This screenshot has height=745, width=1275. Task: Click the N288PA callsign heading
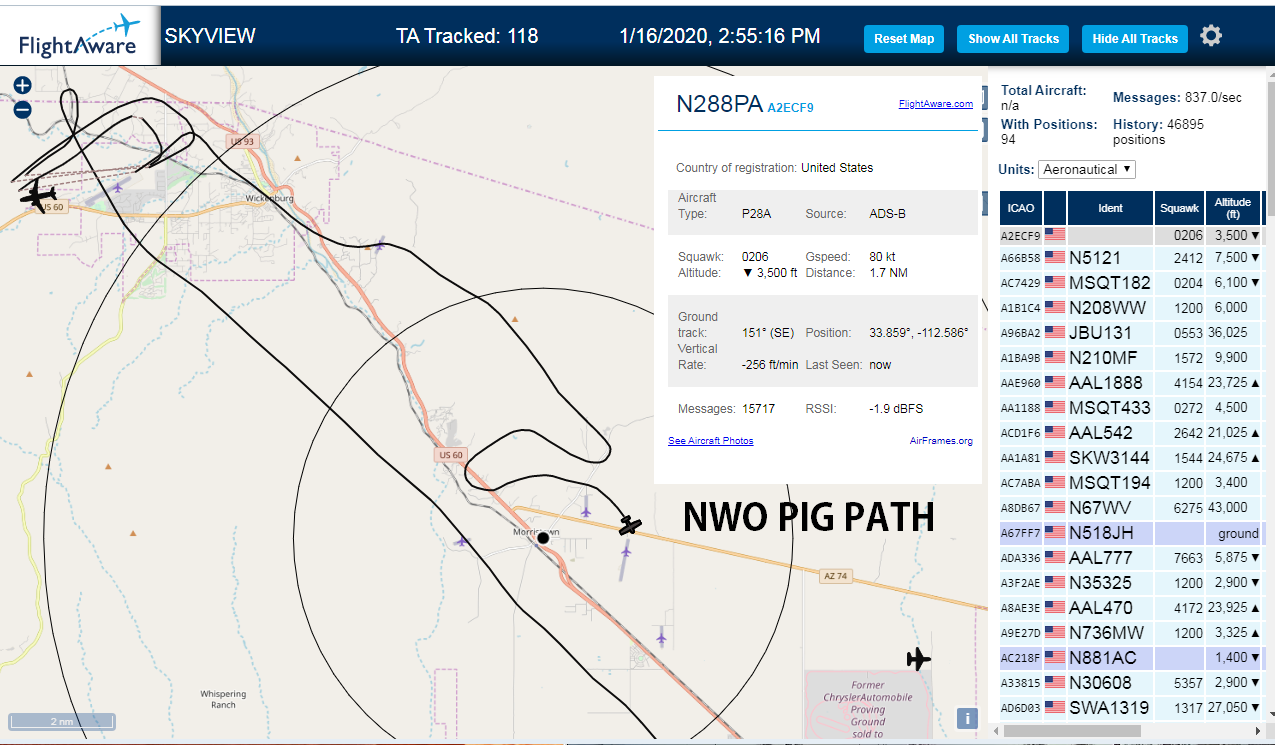[720, 105]
